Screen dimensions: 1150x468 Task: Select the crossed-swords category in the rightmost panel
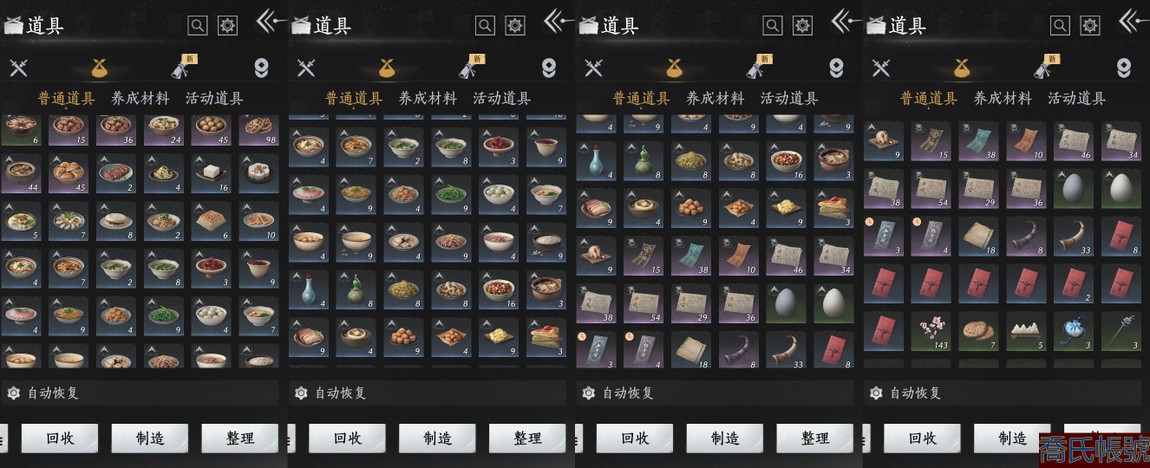click(x=881, y=68)
